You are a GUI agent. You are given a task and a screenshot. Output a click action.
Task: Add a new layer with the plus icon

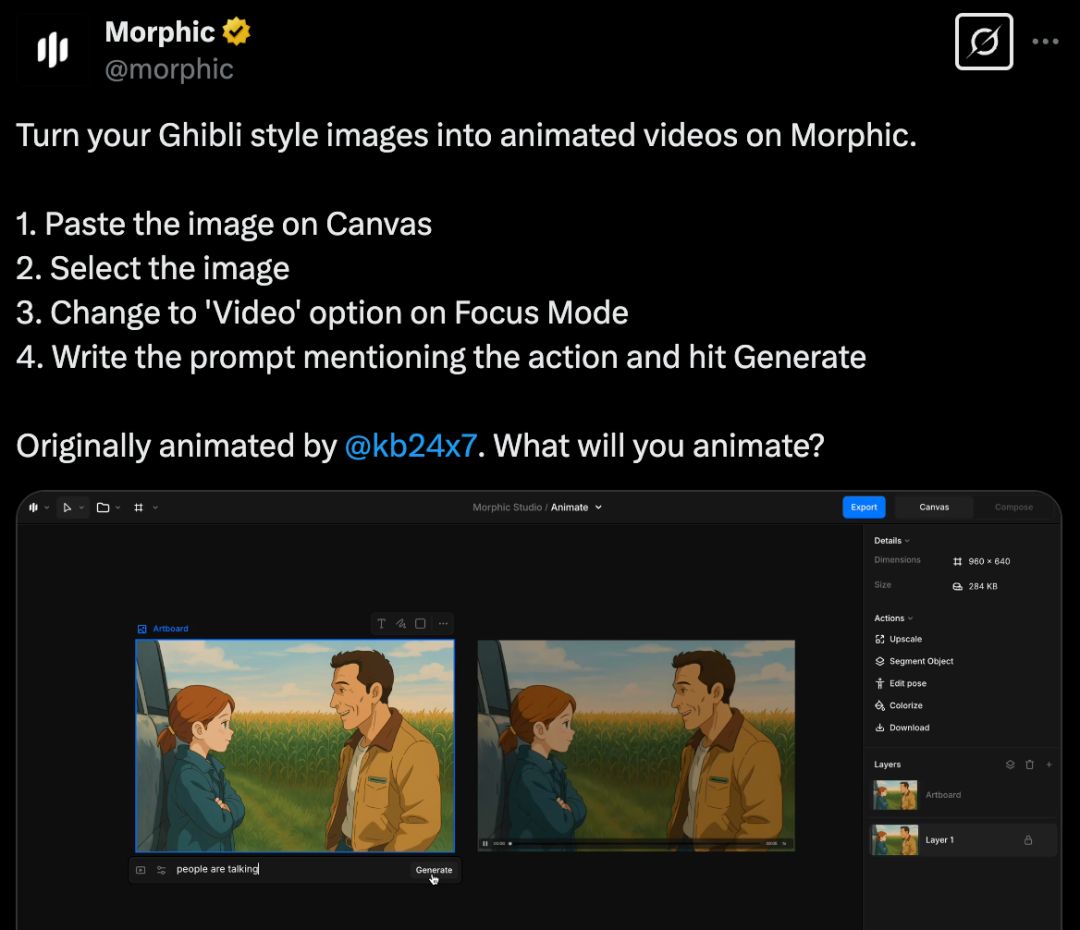click(x=1048, y=764)
